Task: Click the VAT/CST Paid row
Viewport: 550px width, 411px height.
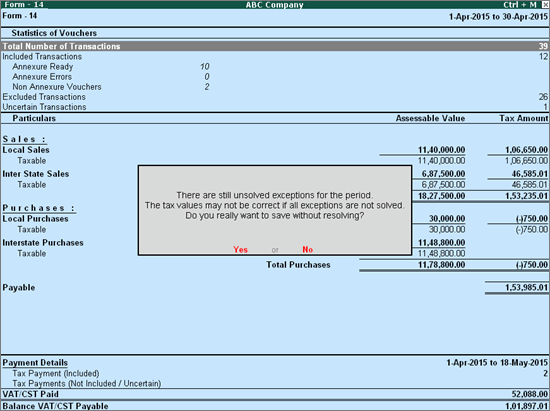Action: [x=275, y=394]
